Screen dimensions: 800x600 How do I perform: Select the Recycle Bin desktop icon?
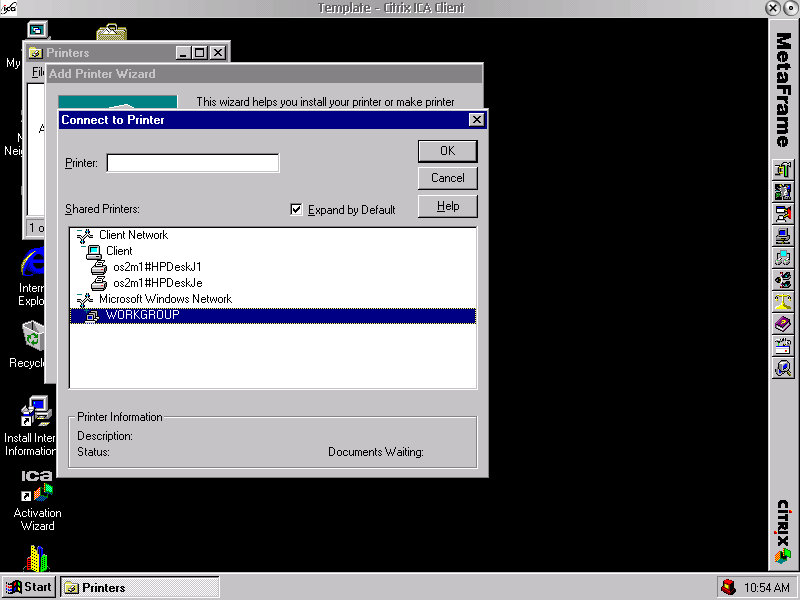pyautogui.click(x=33, y=336)
